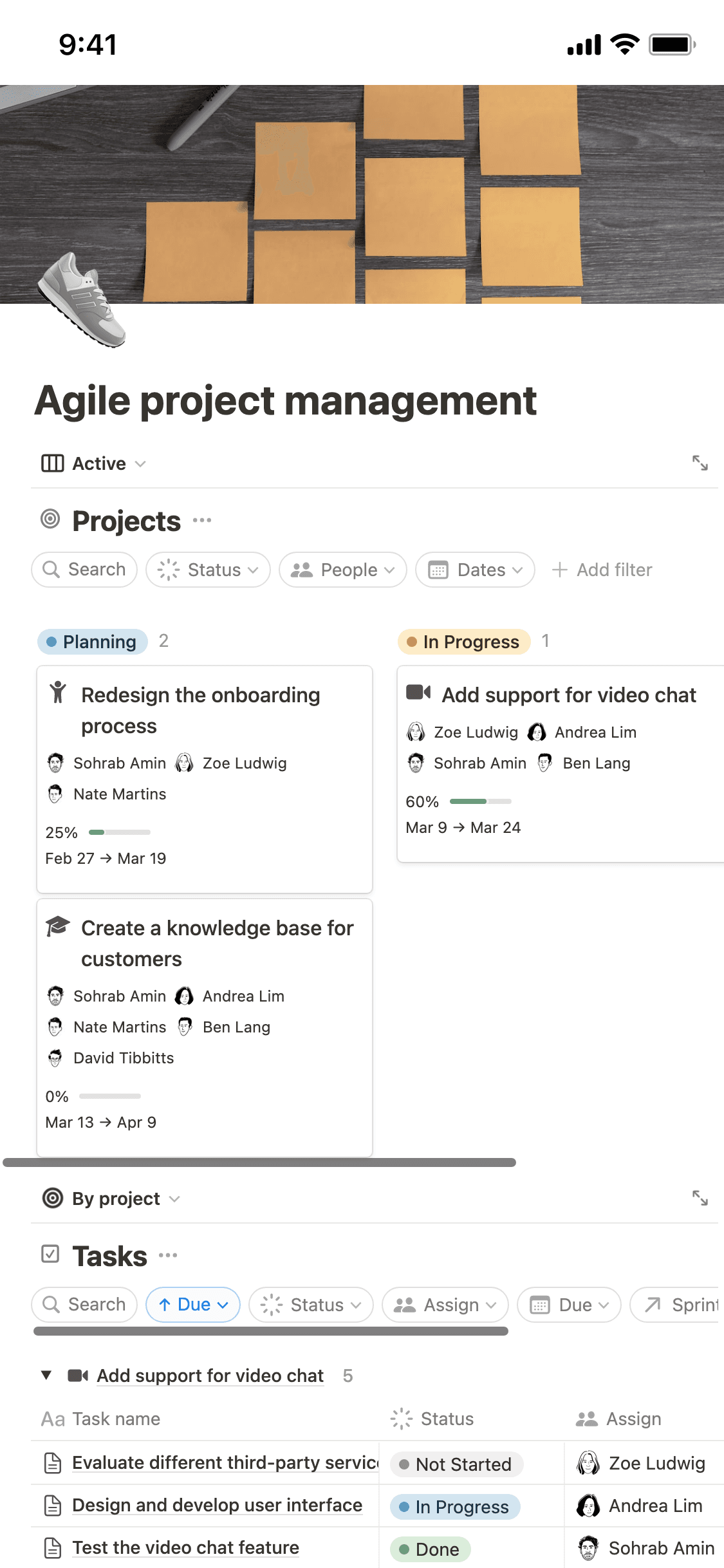Open the Status filter in Tasks
Viewport: 724px width, 1568px height.
click(x=311, y=1305)
